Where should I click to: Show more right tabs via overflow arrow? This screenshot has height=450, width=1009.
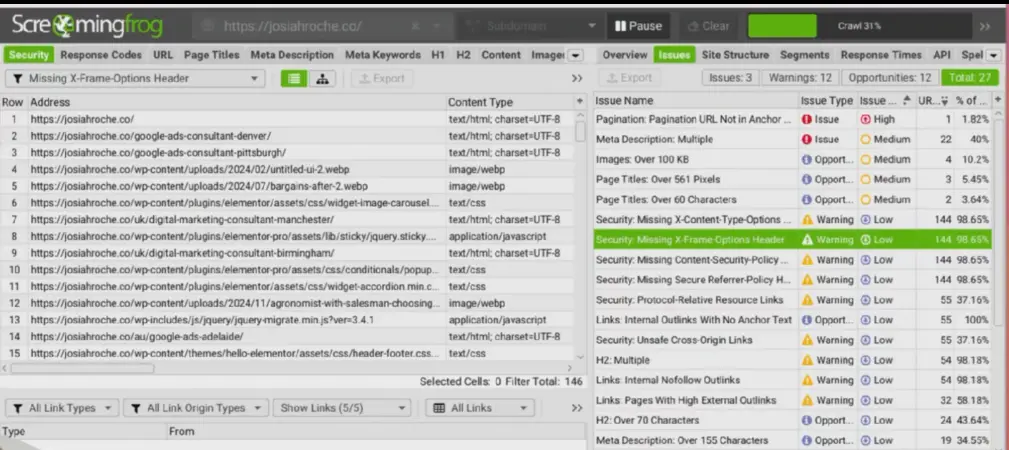tap(995, 55)
